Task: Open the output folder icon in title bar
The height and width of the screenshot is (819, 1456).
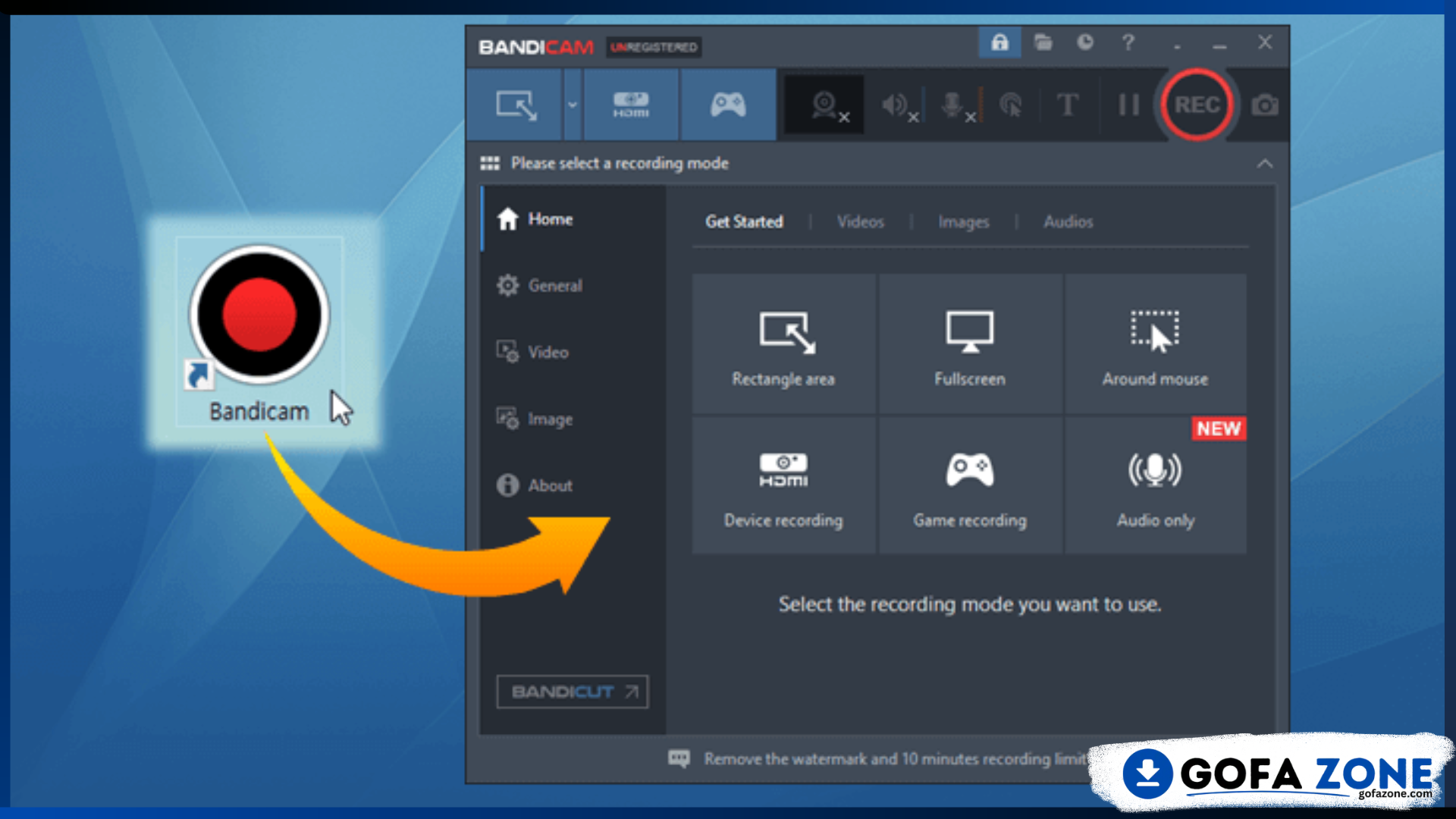Action: [x=1043, y=42]
